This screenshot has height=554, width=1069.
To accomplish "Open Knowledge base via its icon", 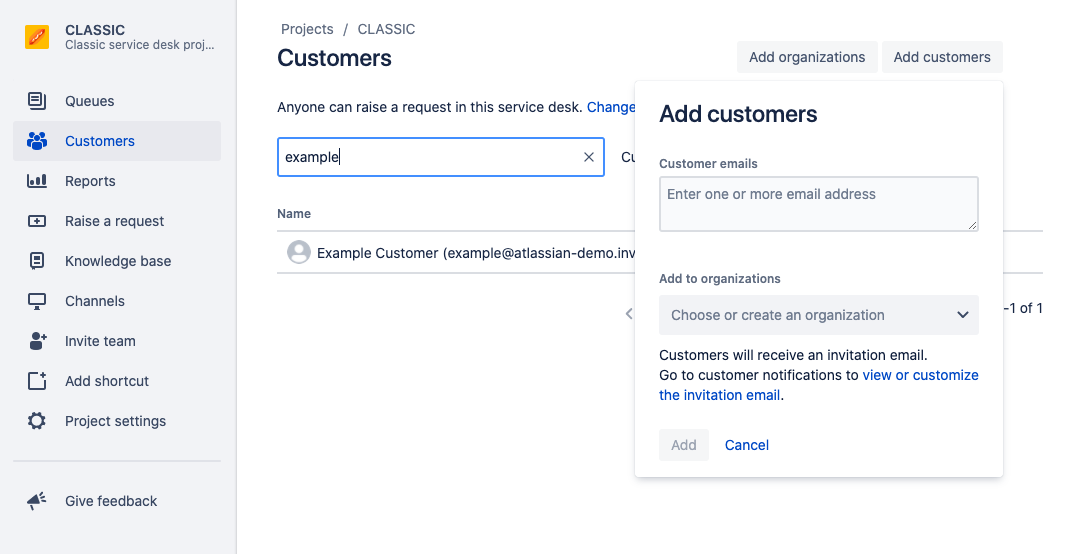I will pos(37,261).
